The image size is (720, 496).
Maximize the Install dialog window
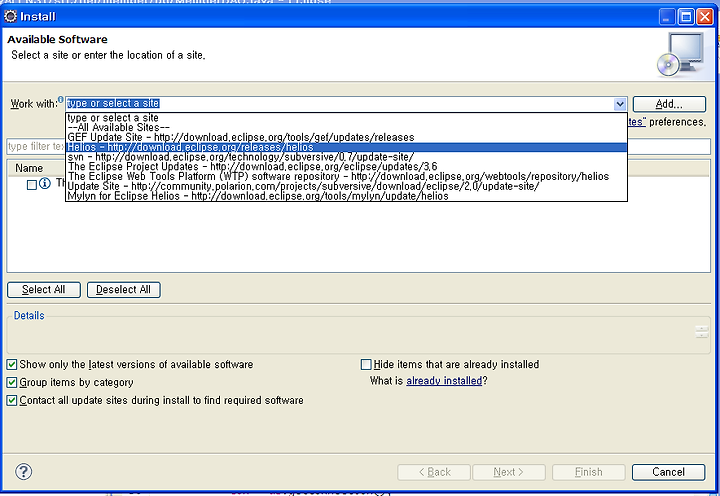pyautogui.click(x=686, y=17)
